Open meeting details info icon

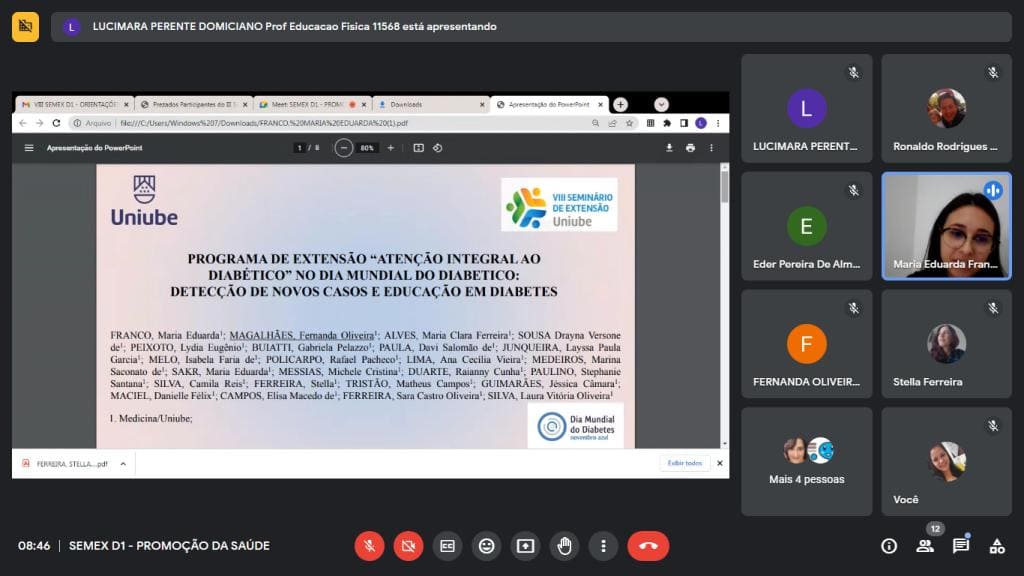(x=889, y=546)
